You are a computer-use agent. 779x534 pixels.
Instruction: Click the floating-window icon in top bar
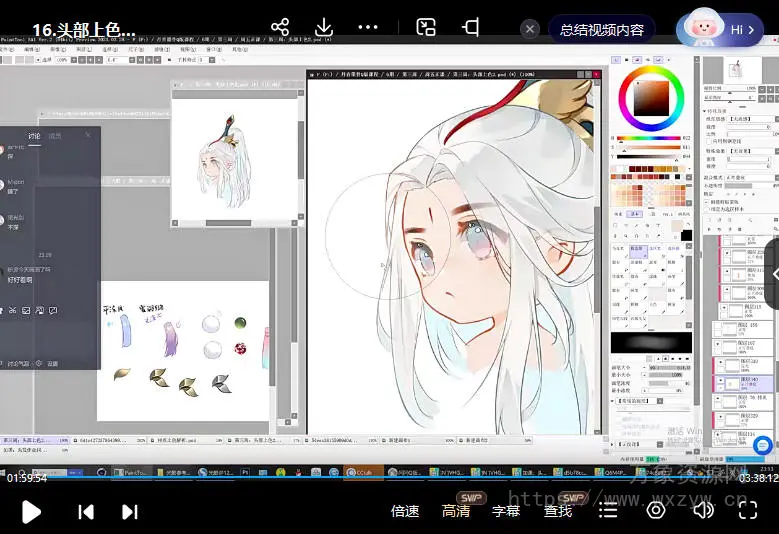point(426,28)
